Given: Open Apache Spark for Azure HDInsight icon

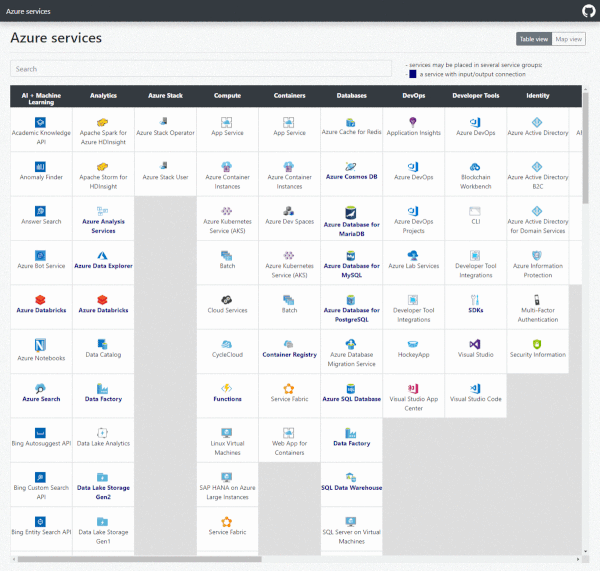Looking at the screenshot, I should coord(102,122).
